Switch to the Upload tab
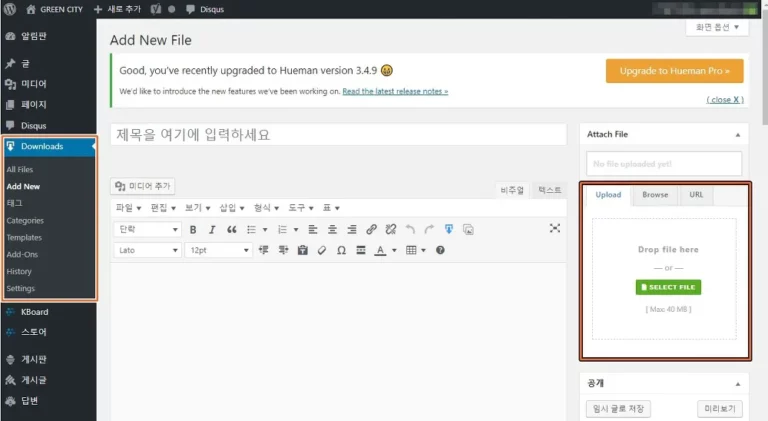Image resolution: width=768 pixels, height=421 pixels. pos(608,195)
